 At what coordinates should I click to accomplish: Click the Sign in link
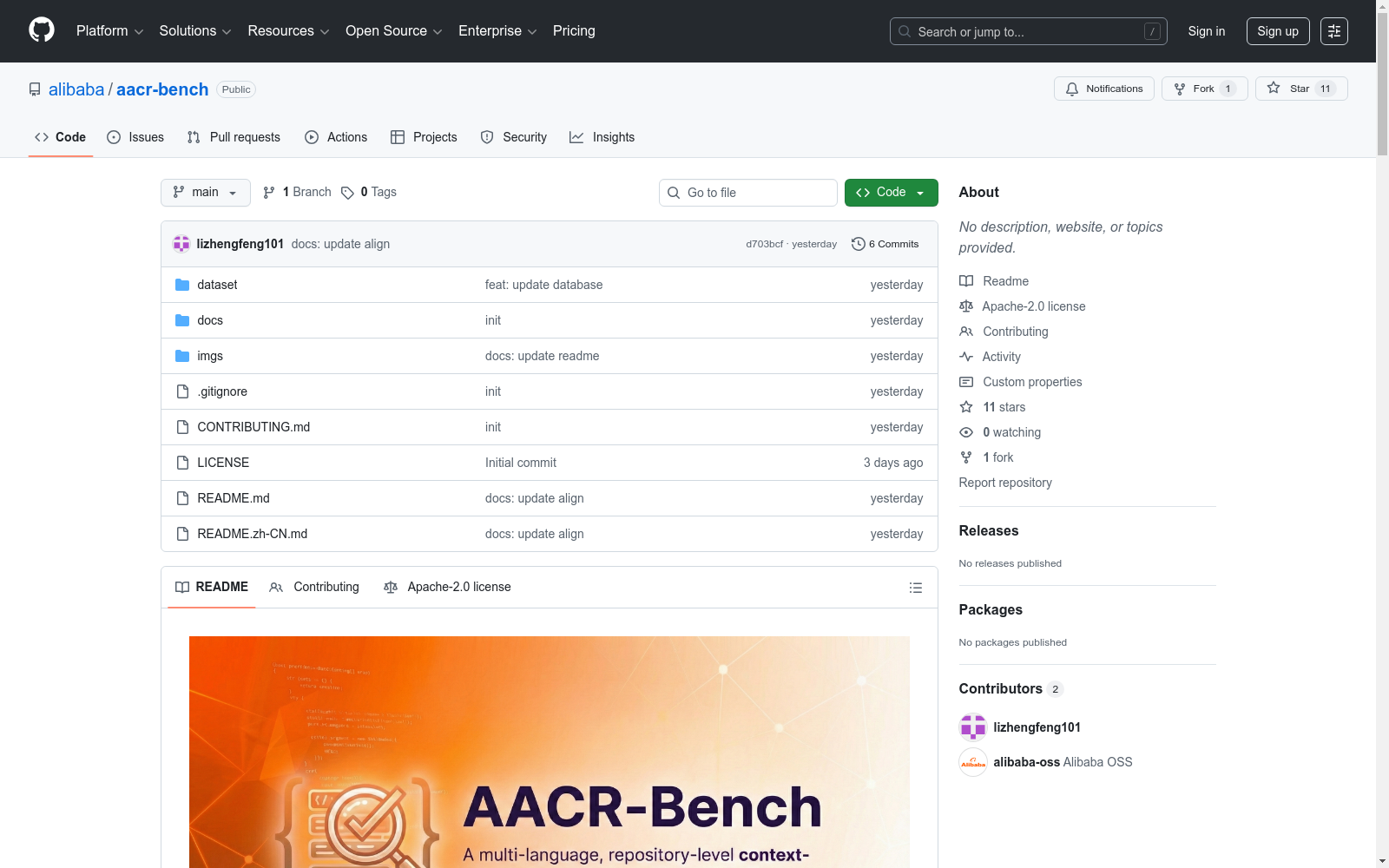pos(1207,31)
